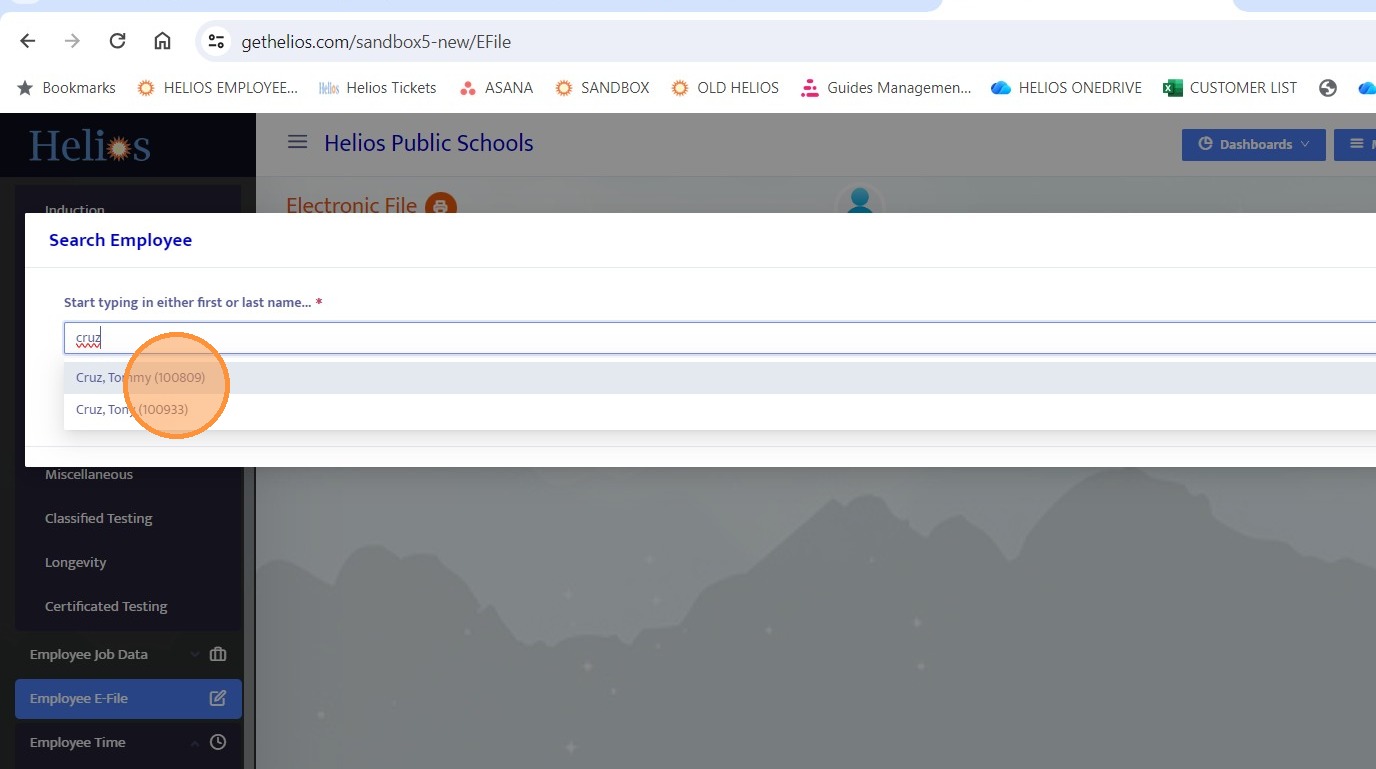Image resolution: width=1376 pixels, height=769 pixels.
Task: Click the Employee Job Data briefcase icon
Action: point(218,655)
